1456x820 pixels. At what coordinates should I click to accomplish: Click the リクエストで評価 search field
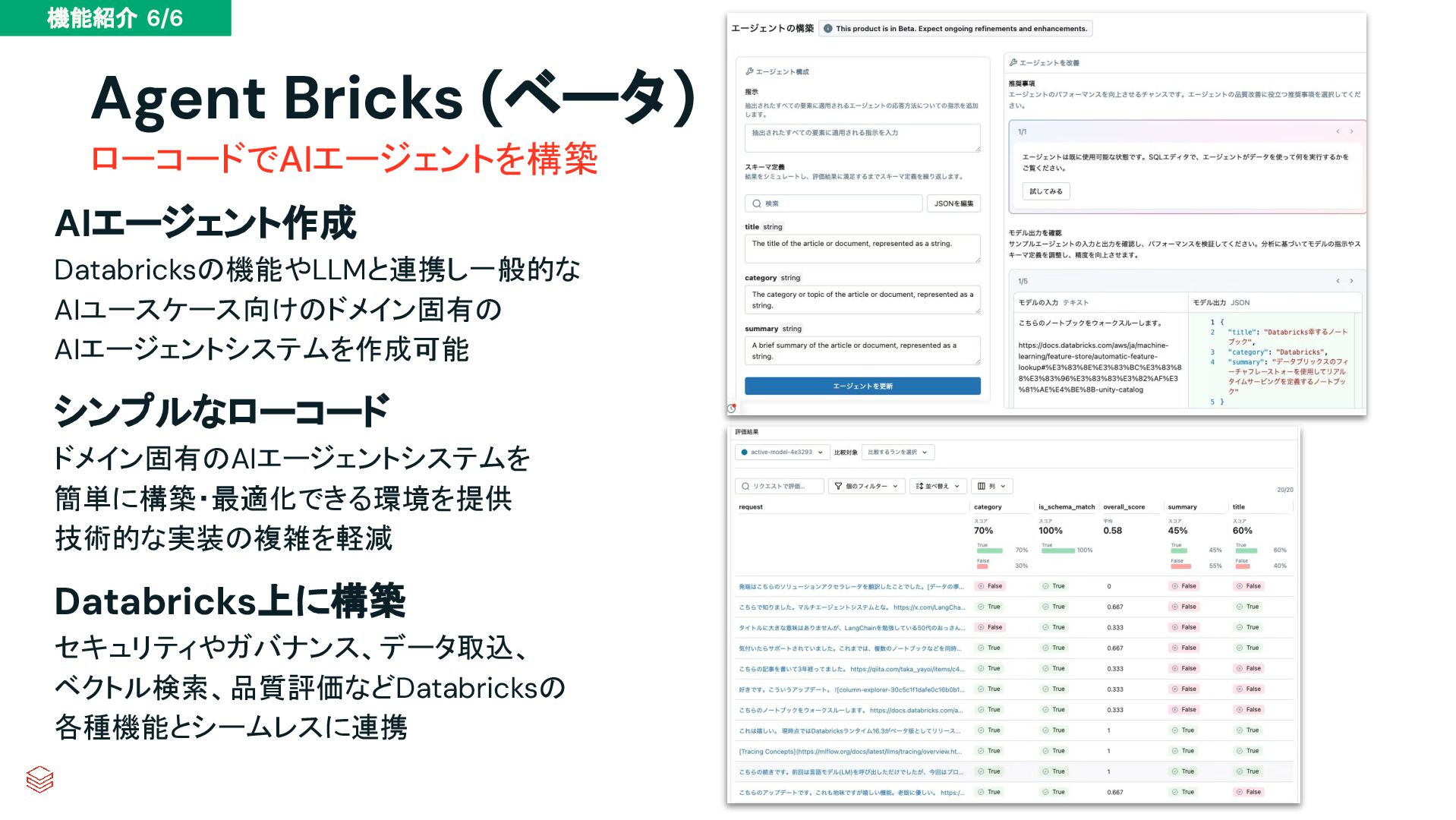[x=780, y=486]
